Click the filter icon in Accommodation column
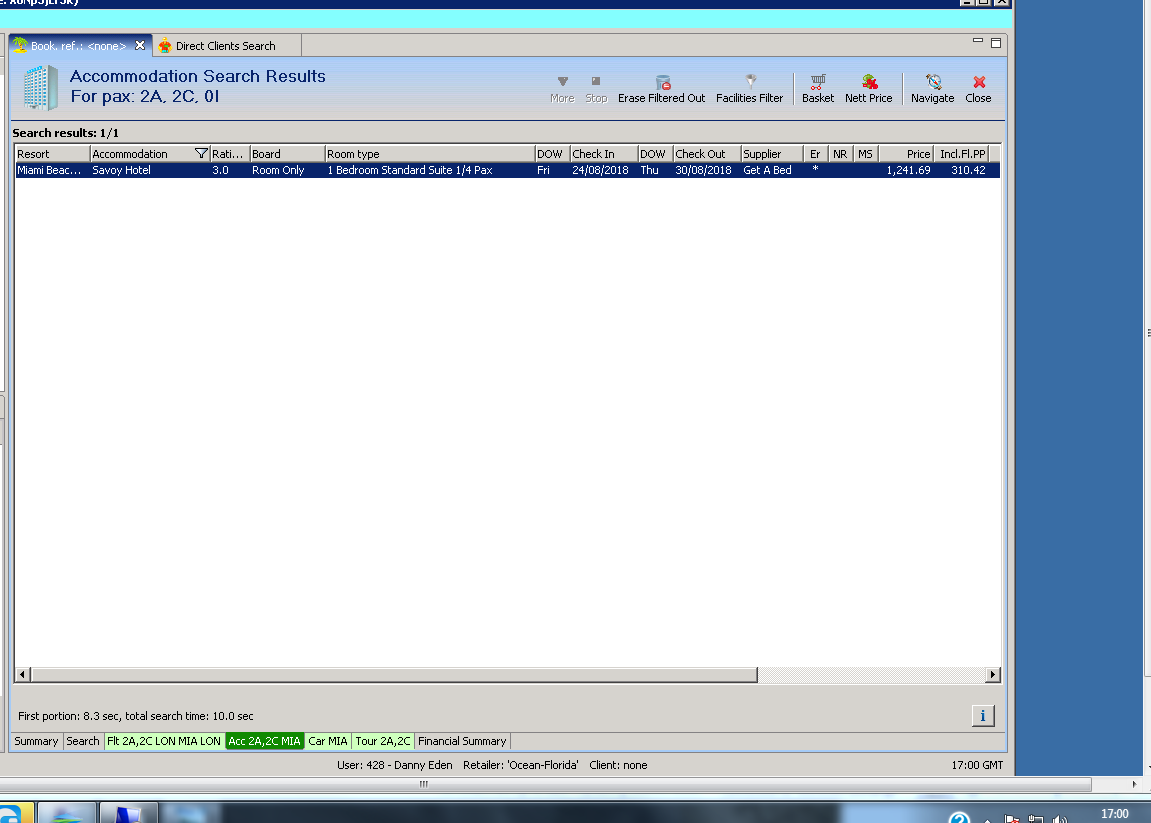Viewport: 1151px width, 823px height. (201, 153)
